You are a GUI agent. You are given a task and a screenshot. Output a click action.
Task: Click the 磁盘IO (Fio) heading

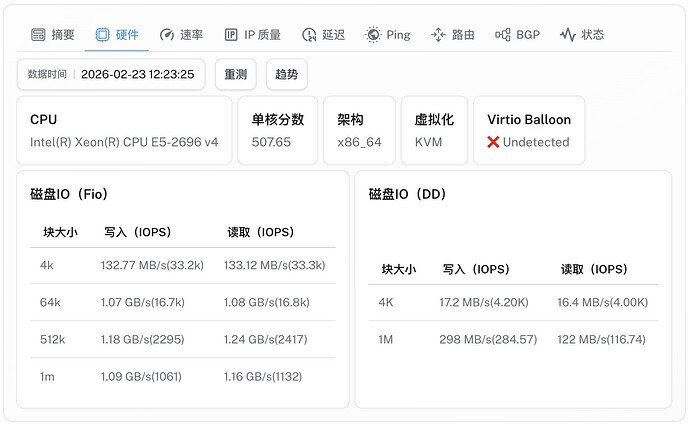click(x=69, y=194)
